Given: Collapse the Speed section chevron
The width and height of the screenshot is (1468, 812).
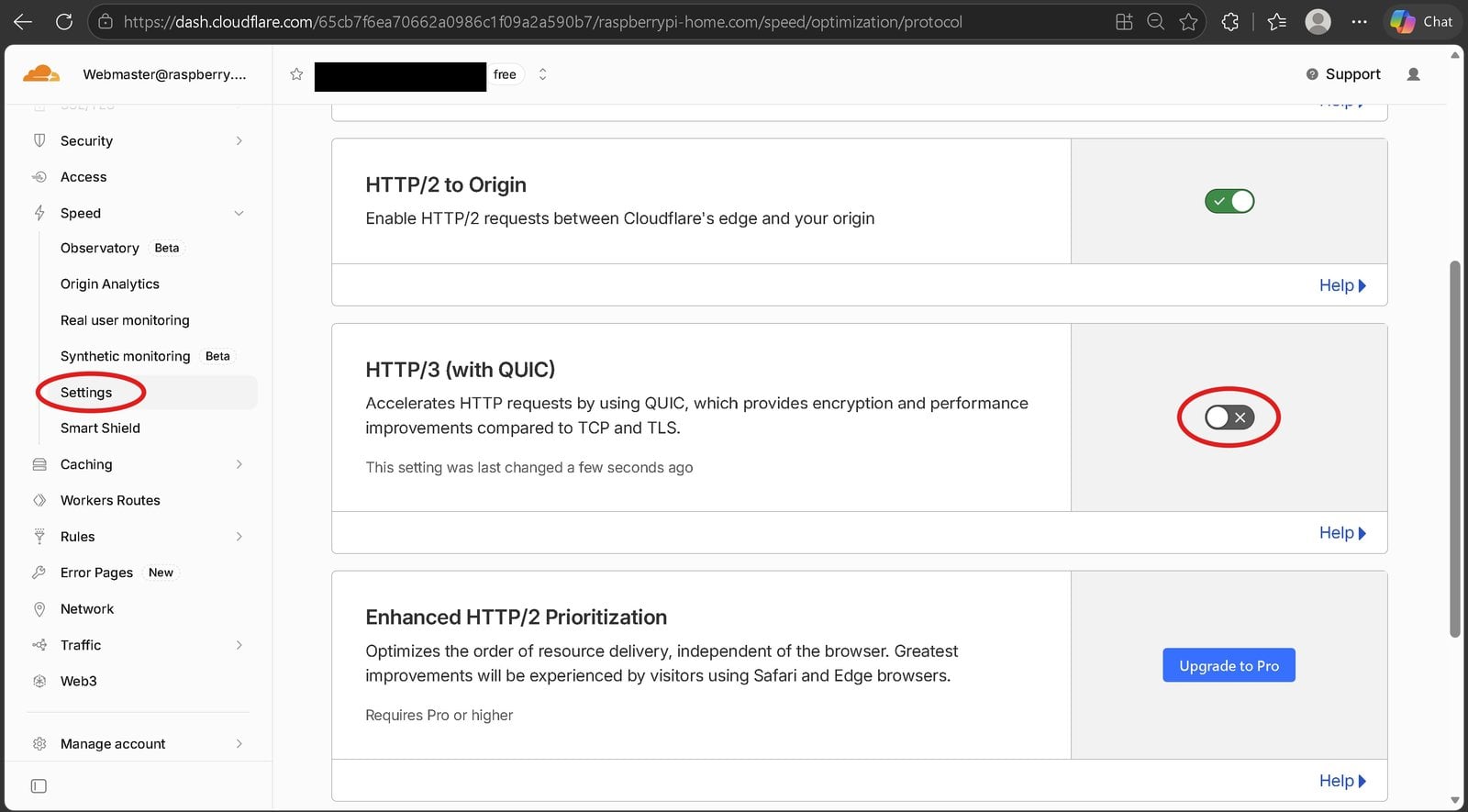Looking at the screenshot, I should tap(239, 213).
